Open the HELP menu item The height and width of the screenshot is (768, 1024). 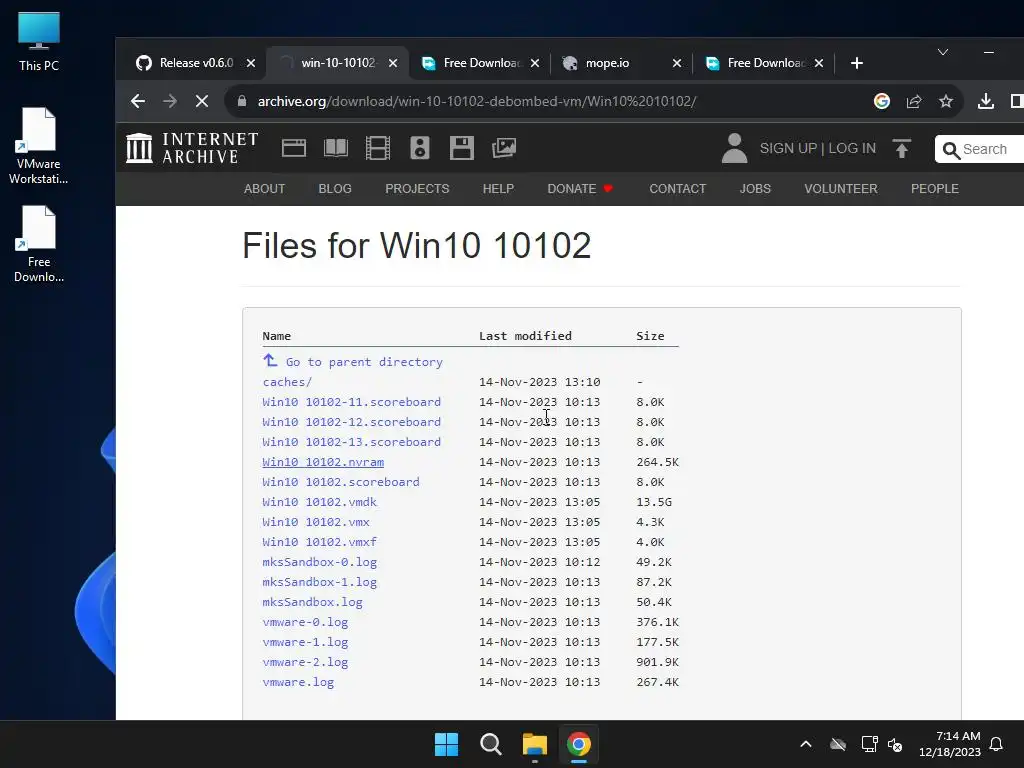point(498,189)
